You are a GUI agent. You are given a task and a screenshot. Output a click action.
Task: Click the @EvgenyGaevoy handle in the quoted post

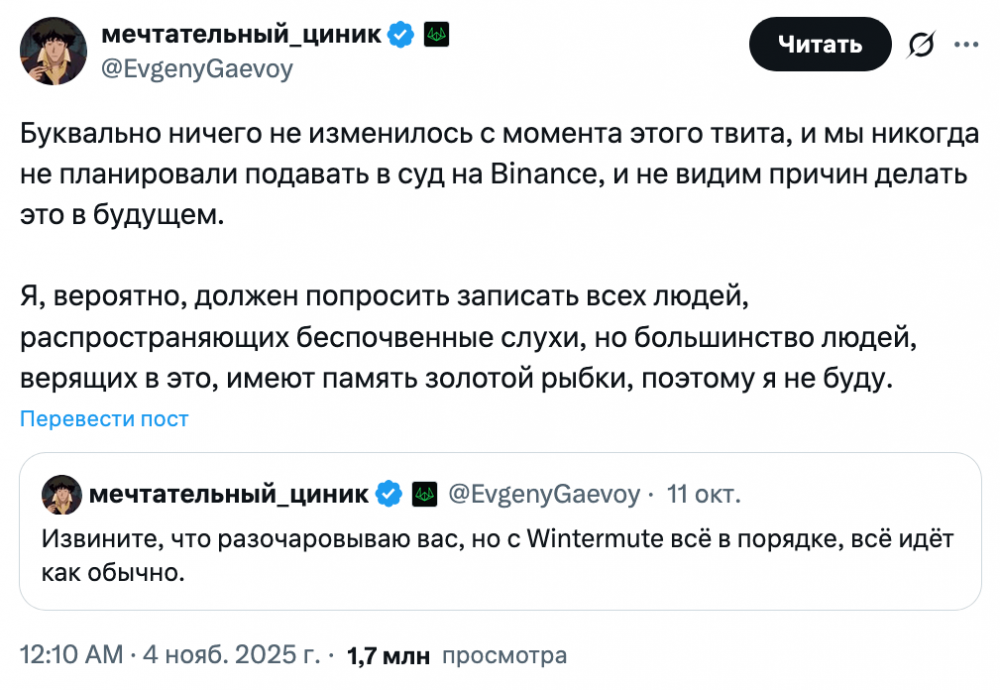(x=544, y=494)
